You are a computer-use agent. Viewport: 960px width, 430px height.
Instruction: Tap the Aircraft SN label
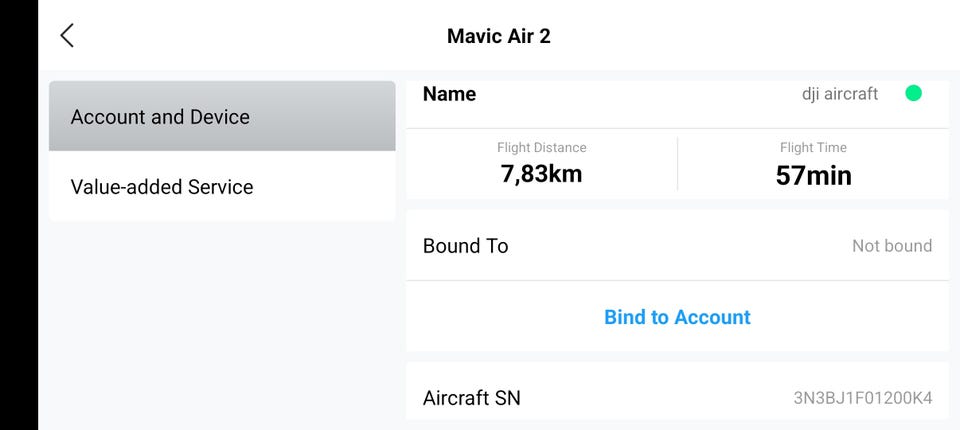point(471,398)
